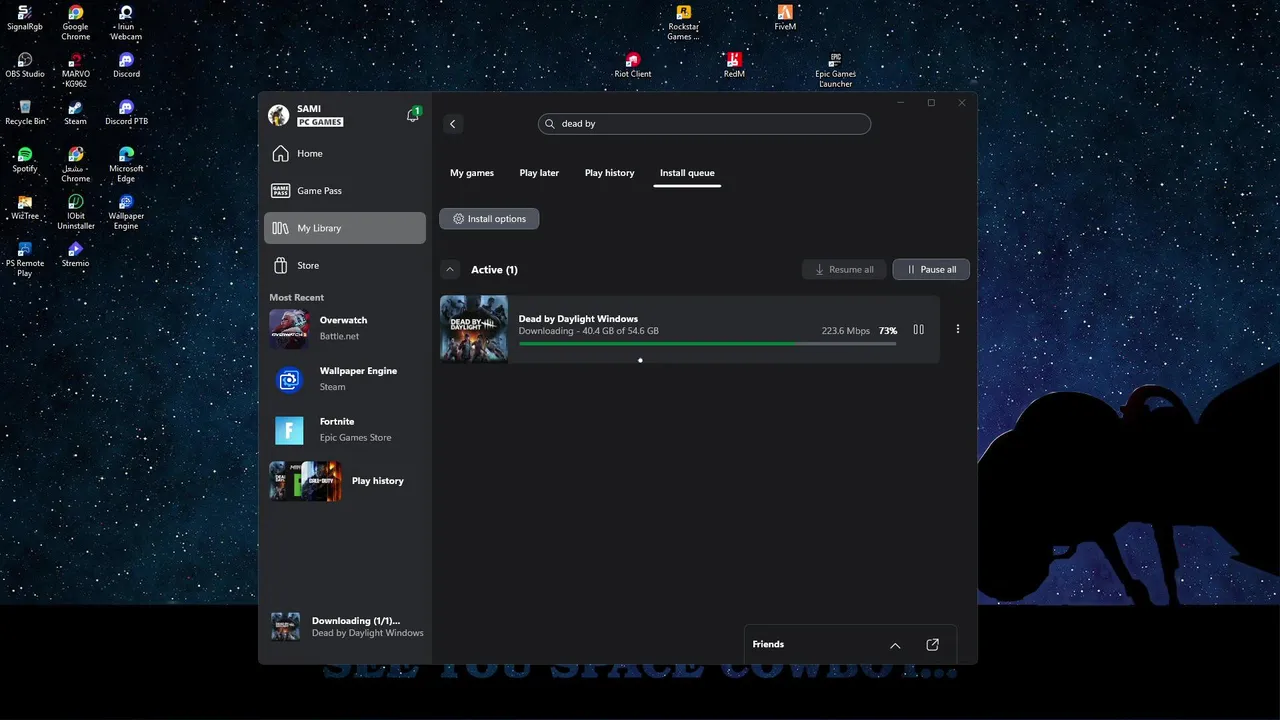Expand the Friends panel chevron
This screenshot has width=1280, height=720.
pyautogui.click(x=895, y=645)
